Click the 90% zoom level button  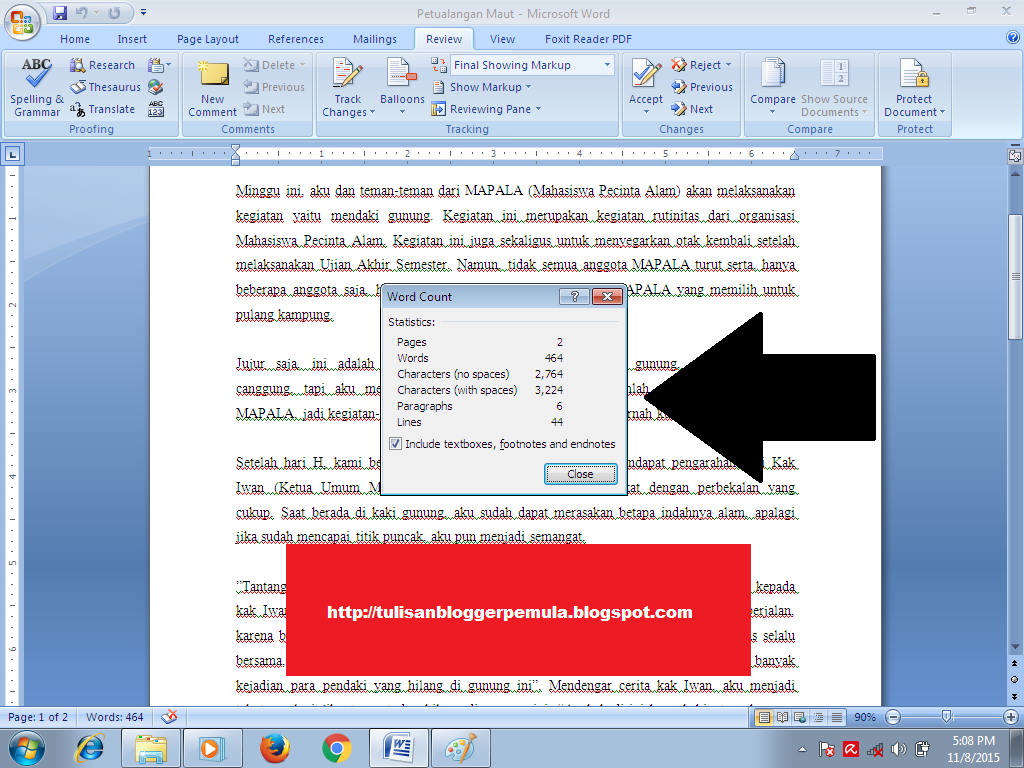tap(865, 717)
